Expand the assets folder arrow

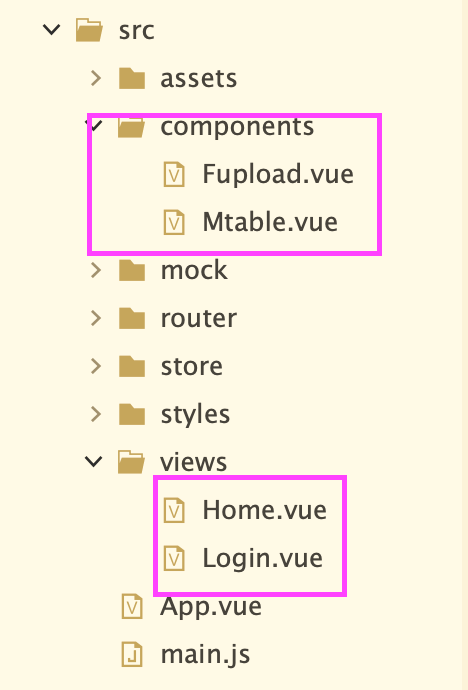pyautogui.click(x=96, y=78)
